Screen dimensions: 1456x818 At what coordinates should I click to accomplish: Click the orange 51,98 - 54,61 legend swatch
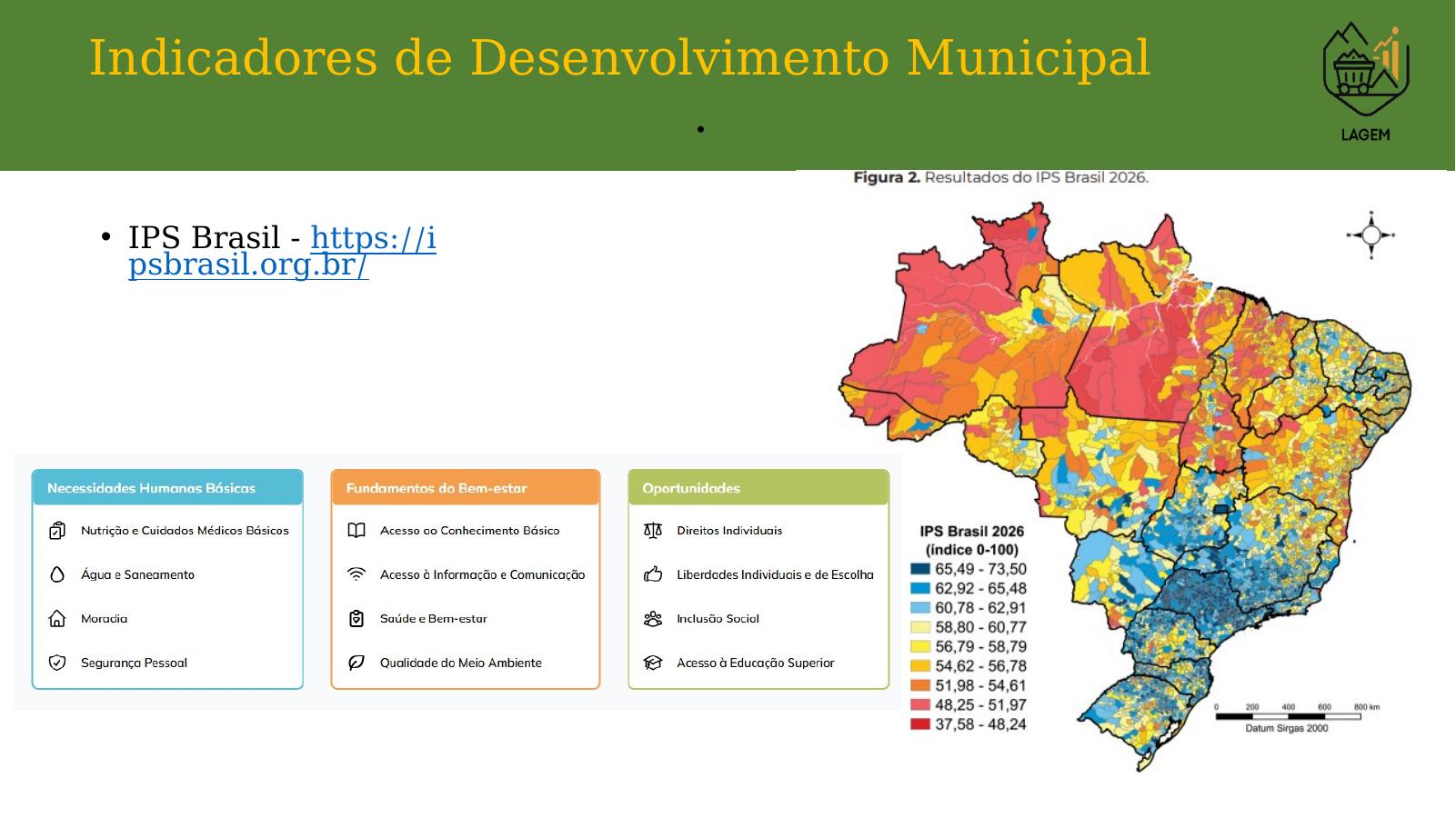pyautogui.click(x=920, y=686)
